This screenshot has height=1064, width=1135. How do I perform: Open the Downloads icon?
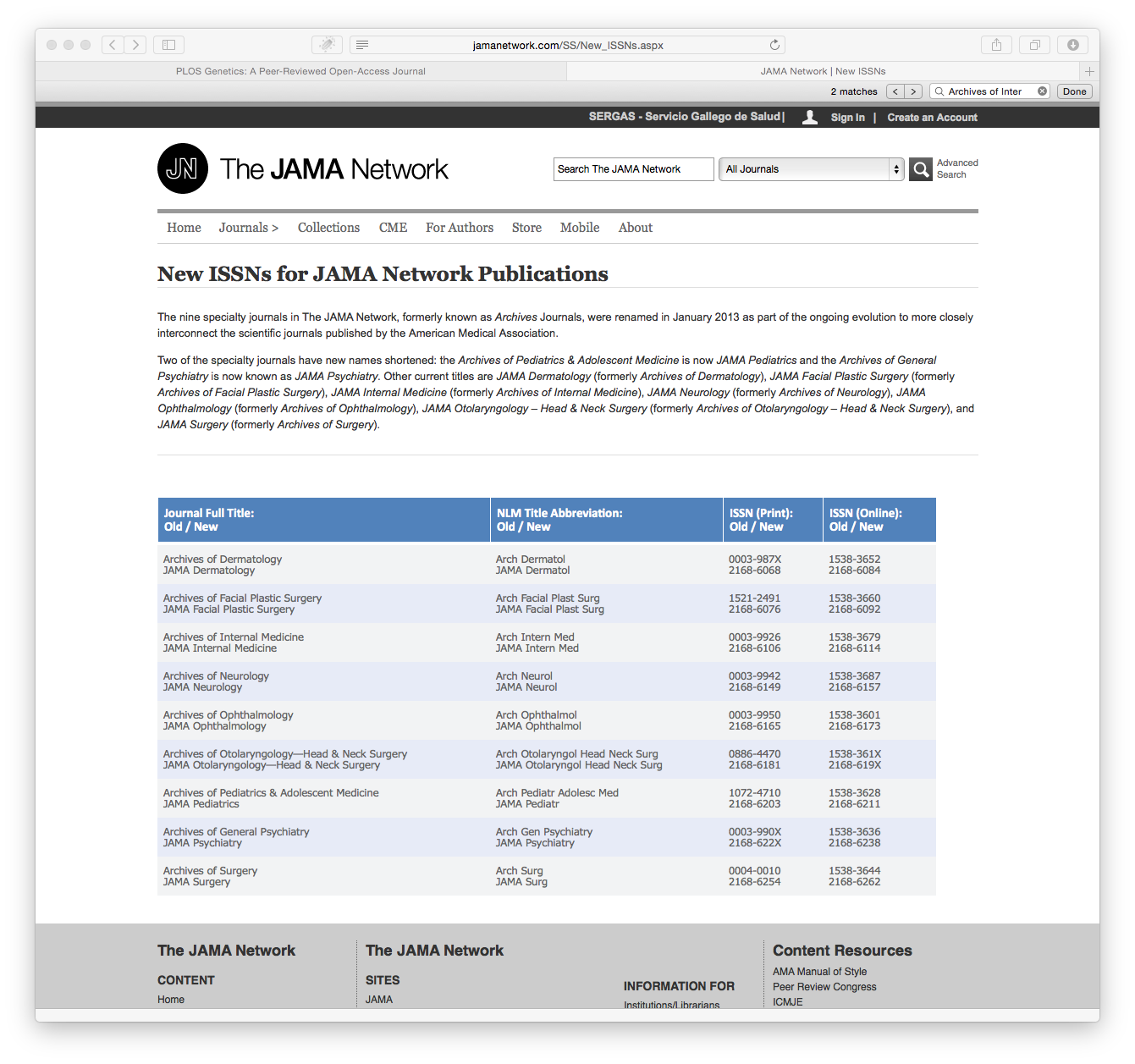coord(1072,45)
